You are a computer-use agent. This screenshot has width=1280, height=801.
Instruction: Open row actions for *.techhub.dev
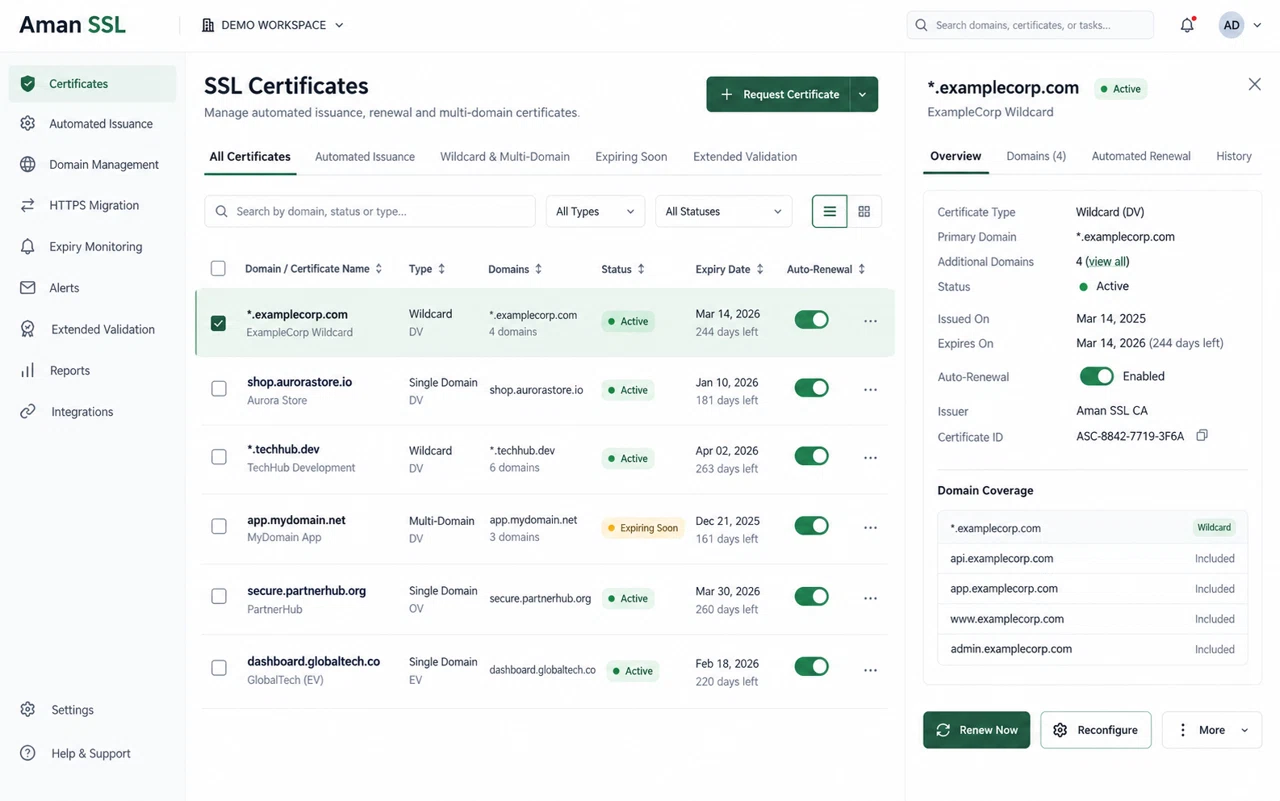click(x=870, y=458)
